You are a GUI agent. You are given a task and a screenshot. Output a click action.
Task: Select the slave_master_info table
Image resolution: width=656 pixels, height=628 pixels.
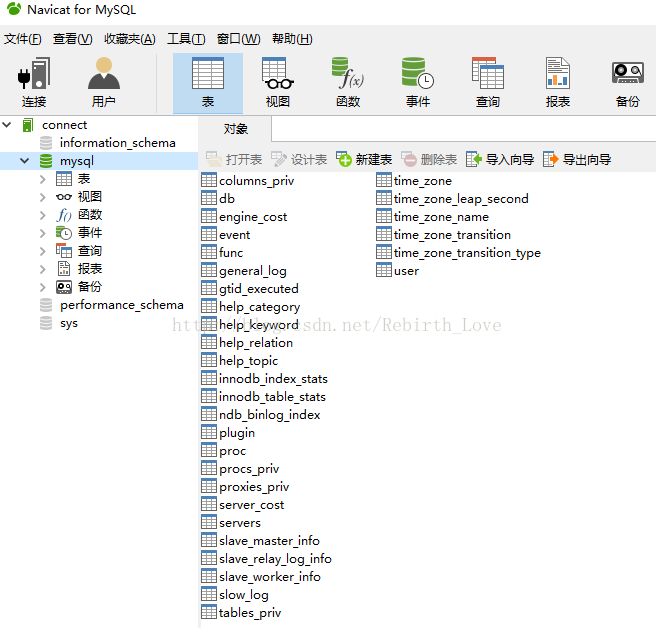[x=261, y=541]
